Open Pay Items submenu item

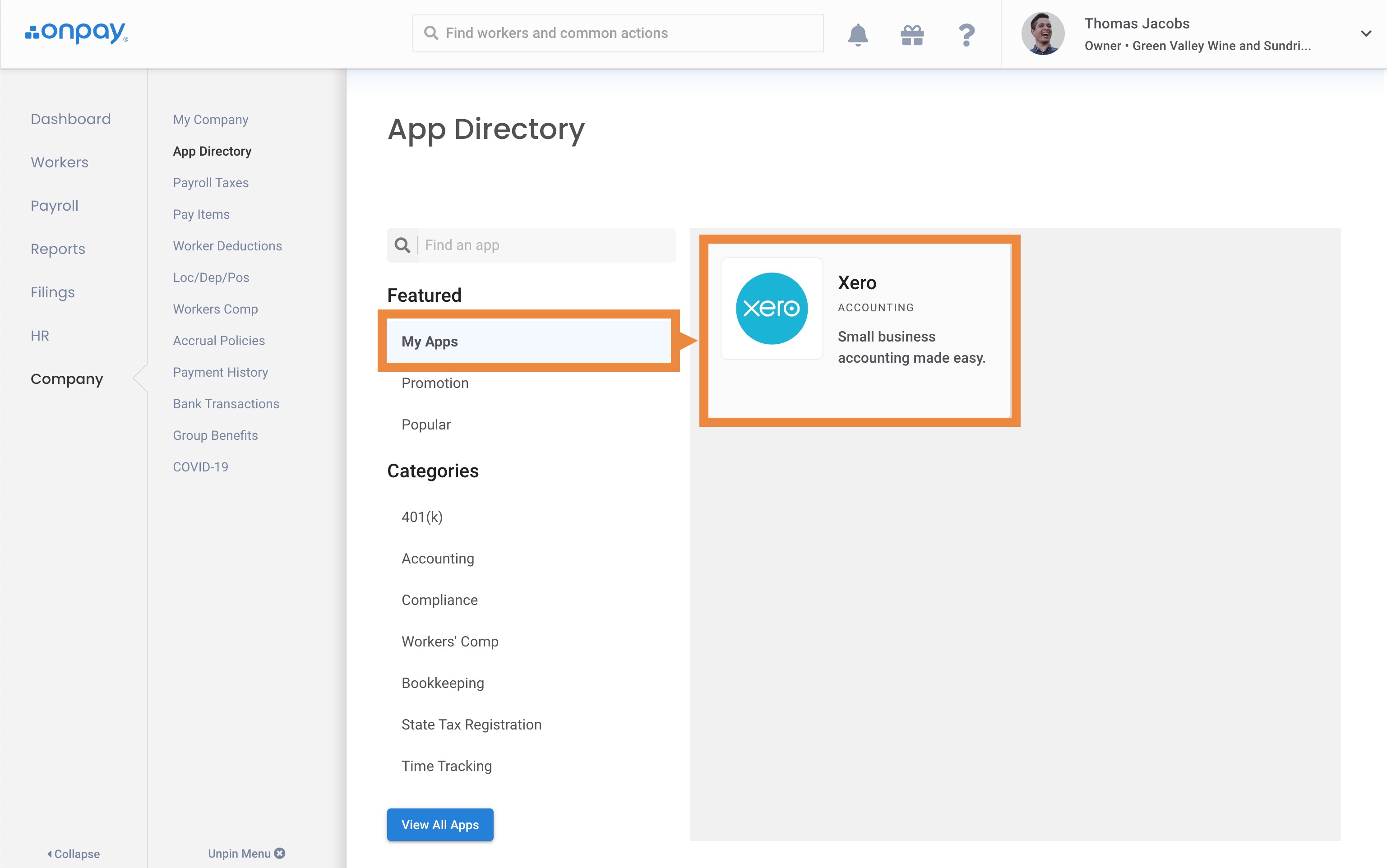tap(202, 214)
